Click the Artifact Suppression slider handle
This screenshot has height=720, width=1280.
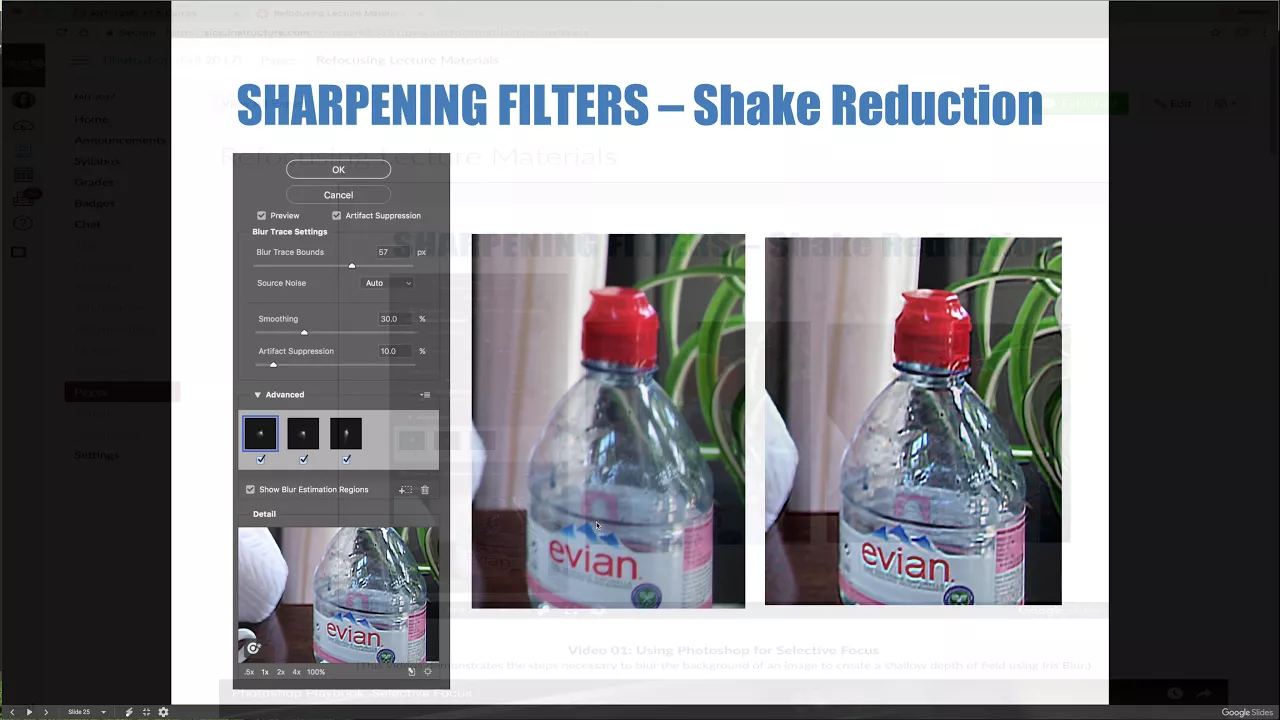273,365
